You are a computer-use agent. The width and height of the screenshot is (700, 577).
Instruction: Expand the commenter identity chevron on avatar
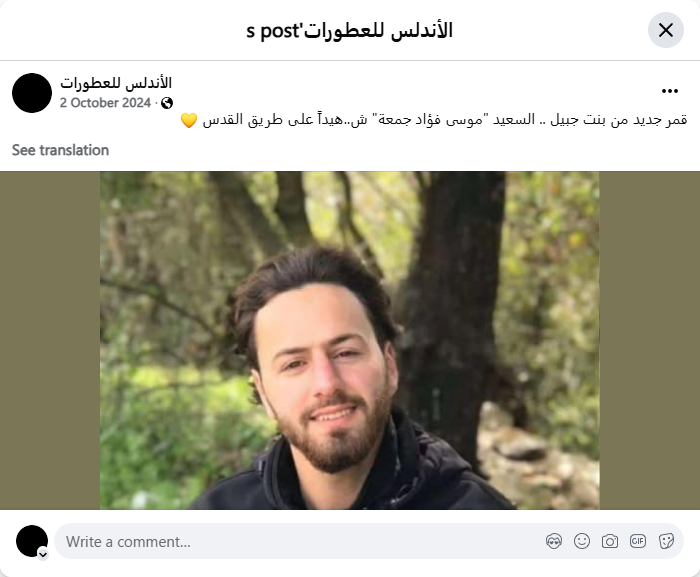[x=43, y=554]
